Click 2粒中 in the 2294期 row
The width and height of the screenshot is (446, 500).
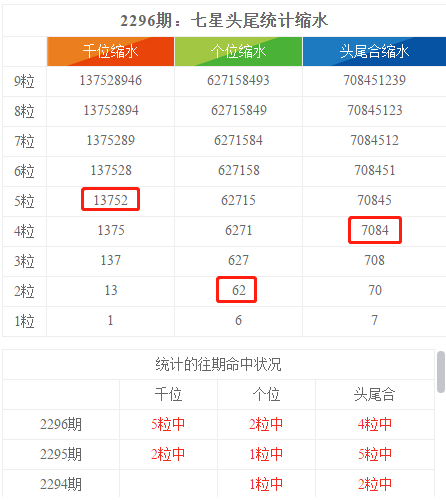(x=375, y=484)
